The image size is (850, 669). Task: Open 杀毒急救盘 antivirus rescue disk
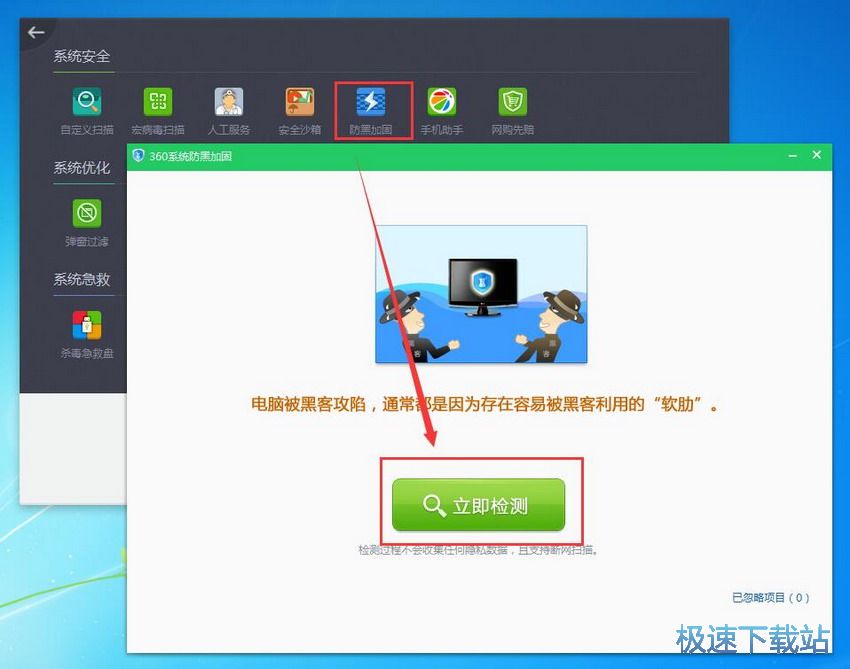click(87, 334)
